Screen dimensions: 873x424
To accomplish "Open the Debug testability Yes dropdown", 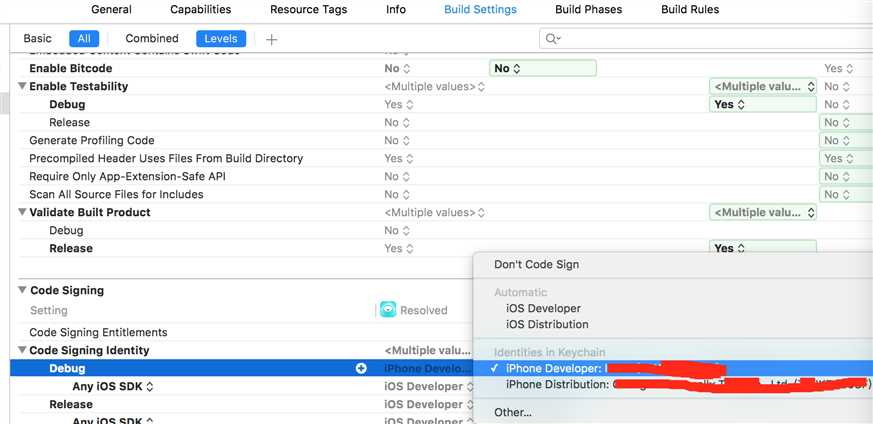I will (x=762, y=104).
